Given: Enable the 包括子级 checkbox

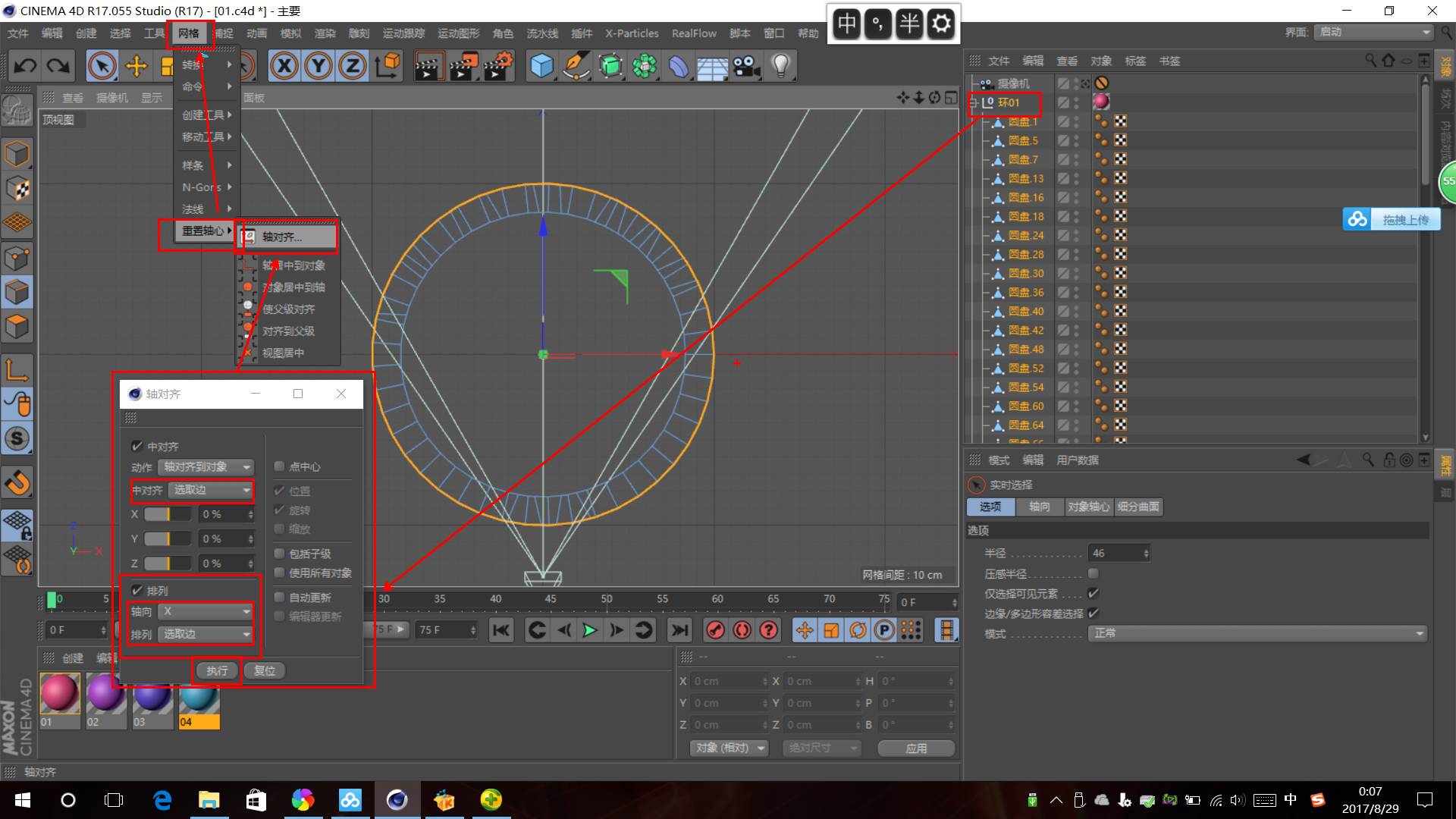Looking at the screenshot, I should coord(279,554).
